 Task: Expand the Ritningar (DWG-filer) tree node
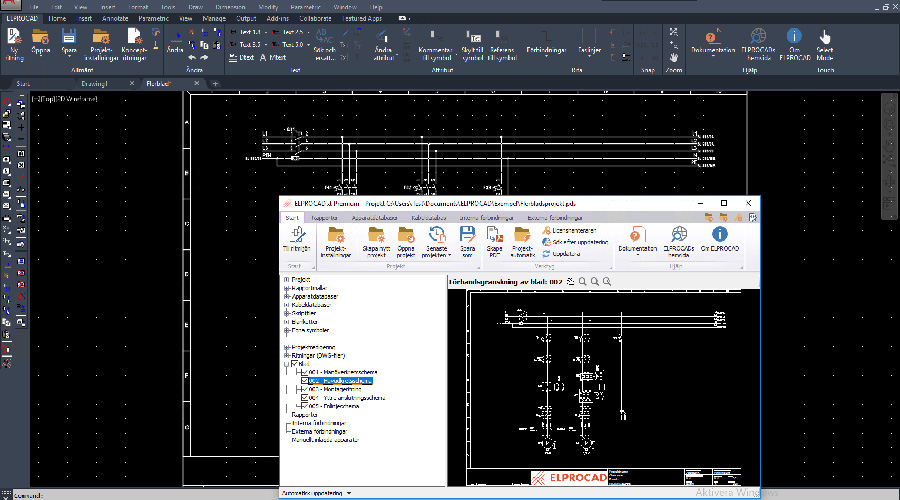[286, 356]
